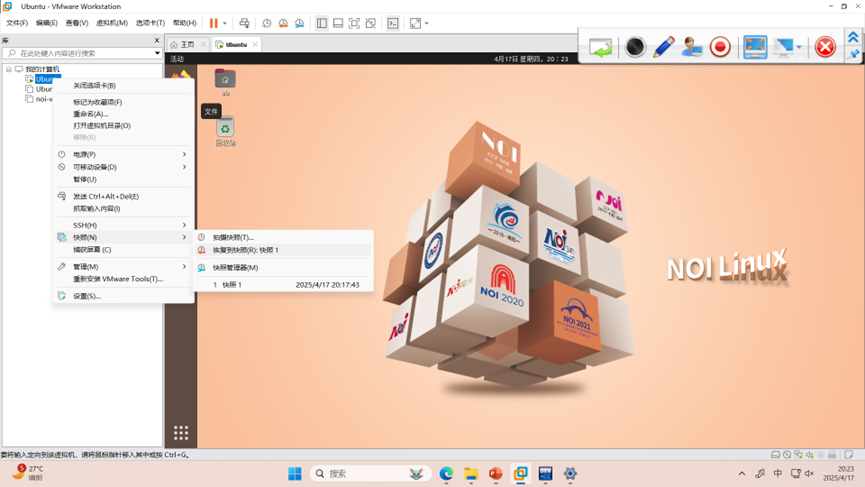The width and height of the screenshot is (865, 487).
Task: Click the red X exit icon on floating toolbar
Action: [x=825, y=47]
